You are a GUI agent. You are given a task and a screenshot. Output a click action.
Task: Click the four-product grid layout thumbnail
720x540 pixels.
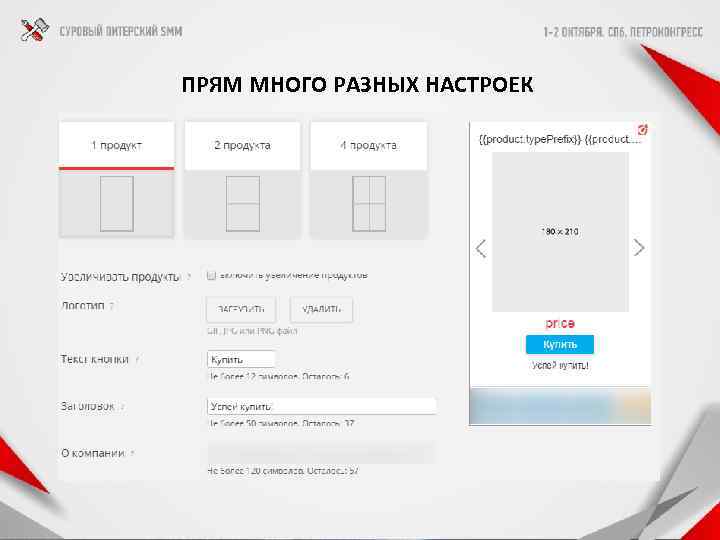click(x=369, y=204)
